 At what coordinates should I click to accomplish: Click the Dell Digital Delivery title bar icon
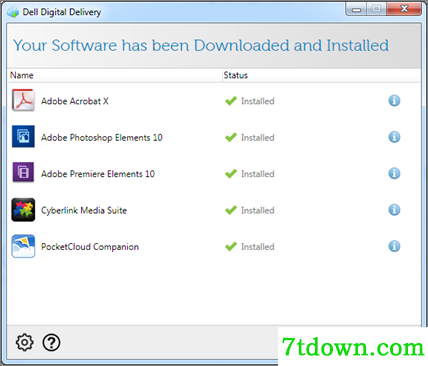click(13, 12)
